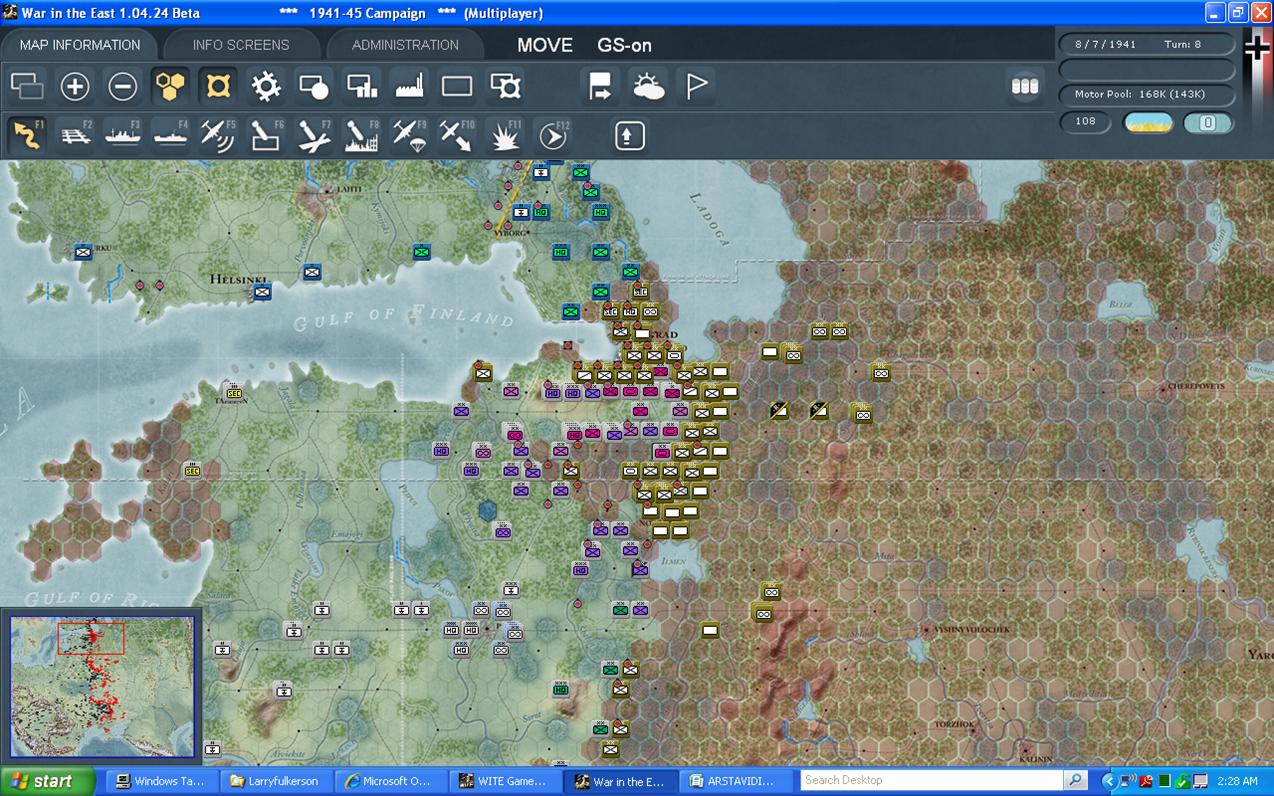This screenshot has height=796, width=1274.
Task: Expand the upward arrow toolbar button
Action: tap(629, 135)
